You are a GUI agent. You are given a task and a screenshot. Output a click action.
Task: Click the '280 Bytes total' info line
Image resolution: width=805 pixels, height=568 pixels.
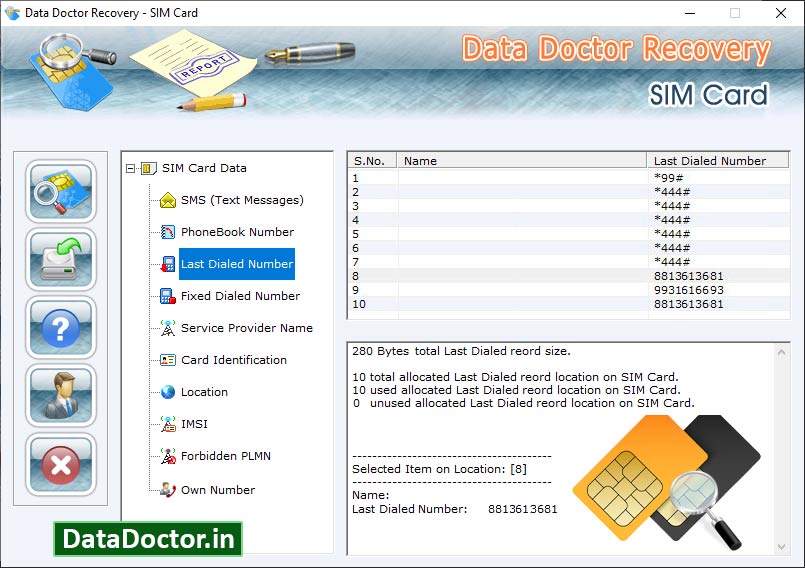point(461,351)
